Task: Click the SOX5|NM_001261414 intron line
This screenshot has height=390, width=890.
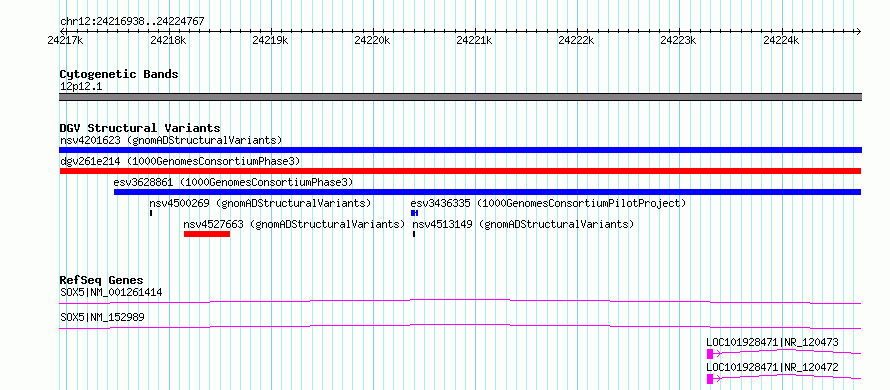Action: point(460,301)
